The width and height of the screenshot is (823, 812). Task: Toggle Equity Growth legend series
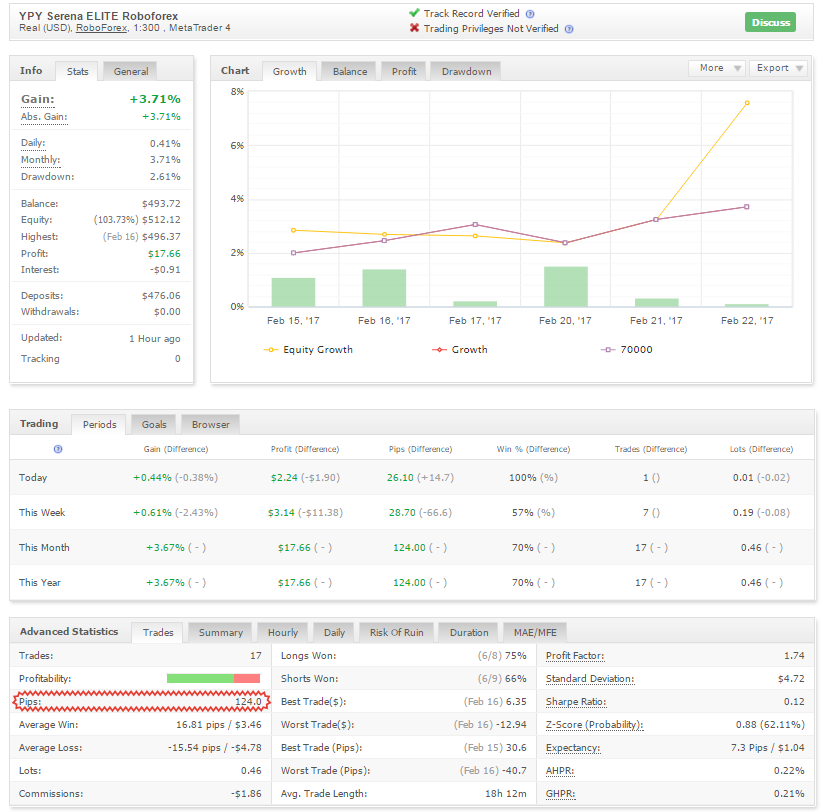click(308, 350)
